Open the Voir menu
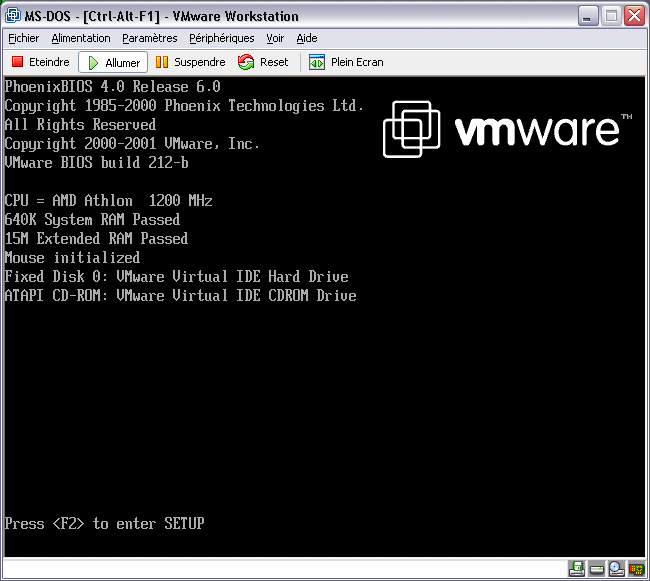650x581 pixels. 275,38
